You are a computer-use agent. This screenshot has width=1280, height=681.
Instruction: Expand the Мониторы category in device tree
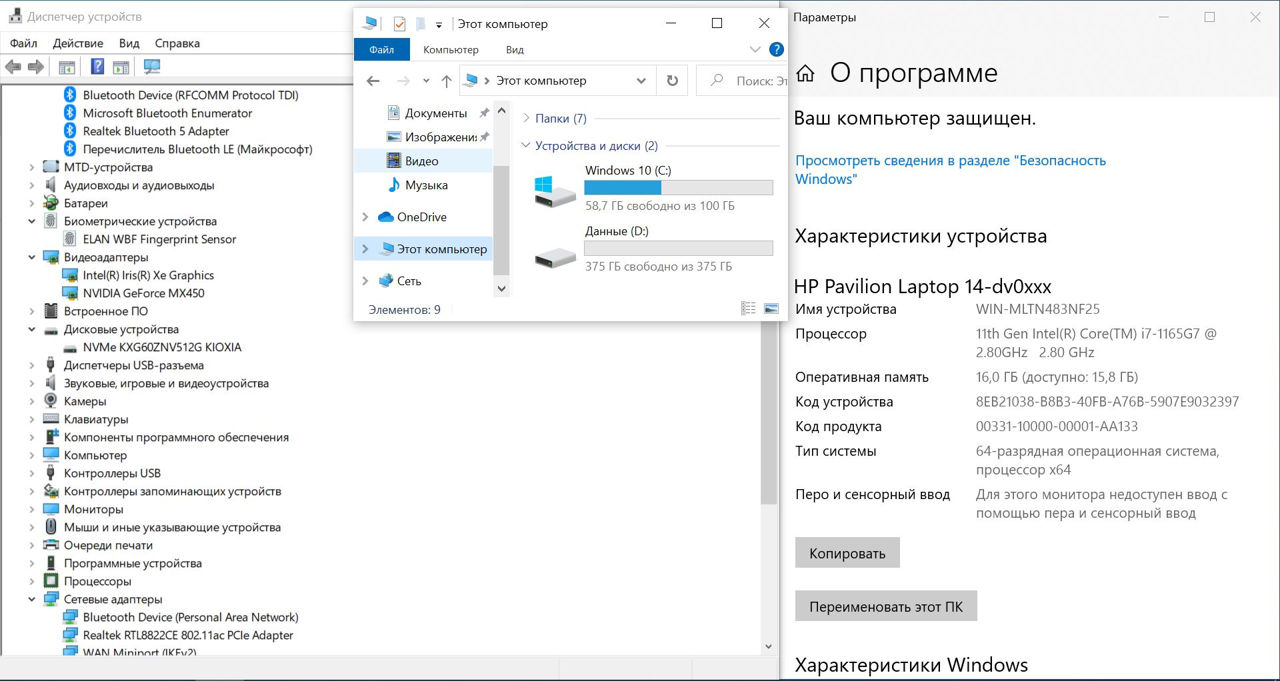click(x=32, y=509)
